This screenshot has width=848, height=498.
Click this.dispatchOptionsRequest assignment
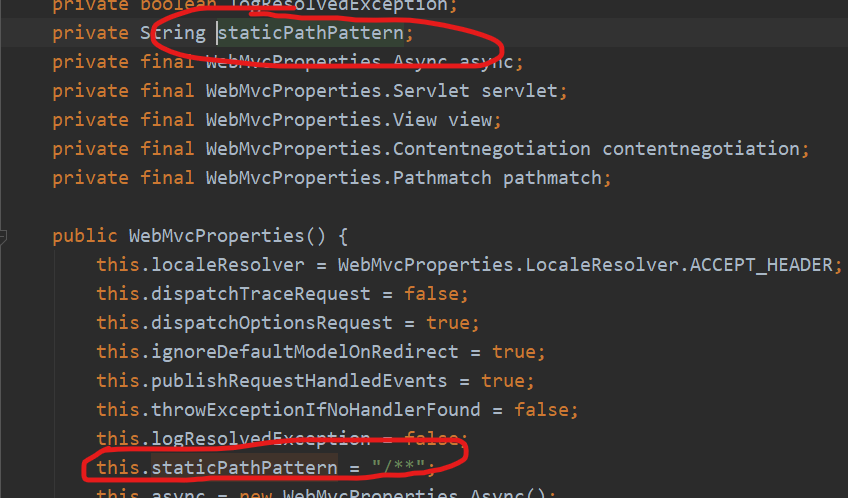[x=288, y=323]
